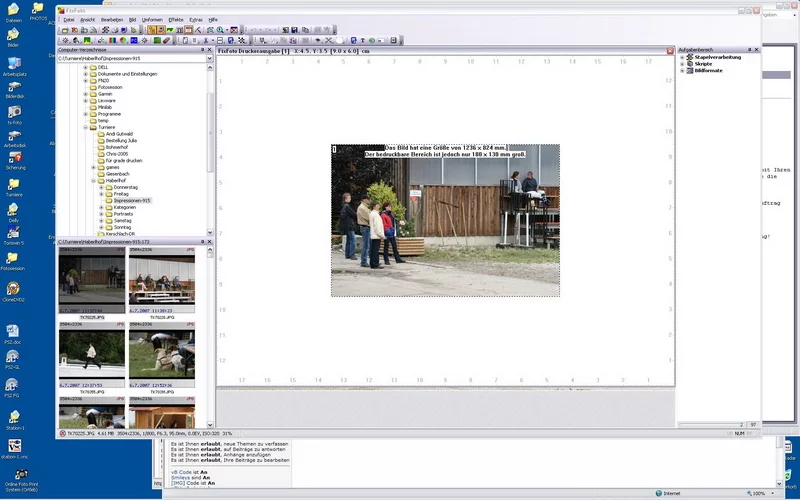This screenshot has width=800, height=500.
Task: Click the eraser icon in second toolbar
Action: 166,40
